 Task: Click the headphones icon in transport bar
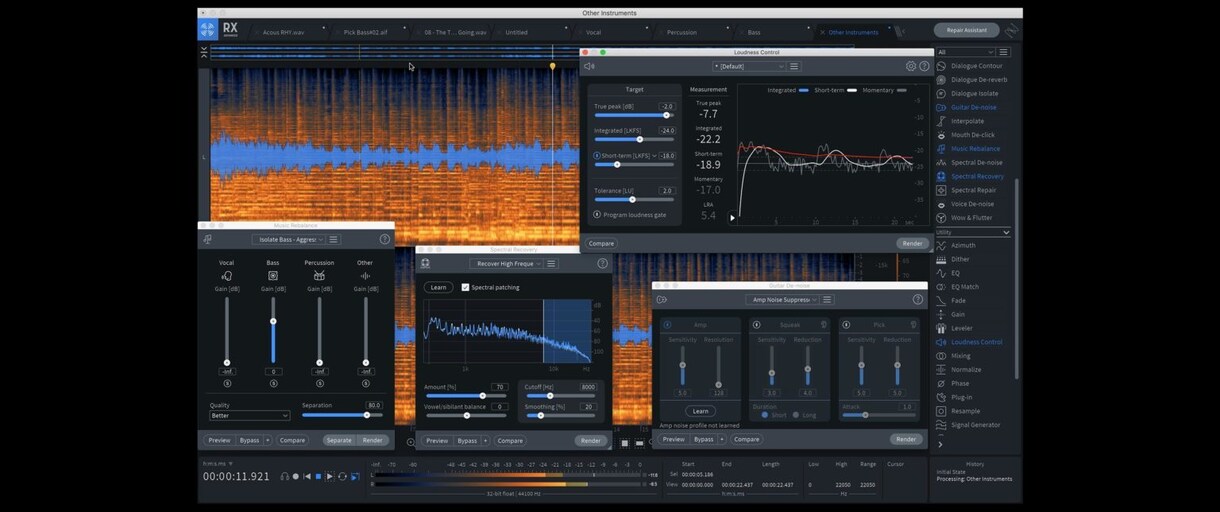tap(285, 477)
